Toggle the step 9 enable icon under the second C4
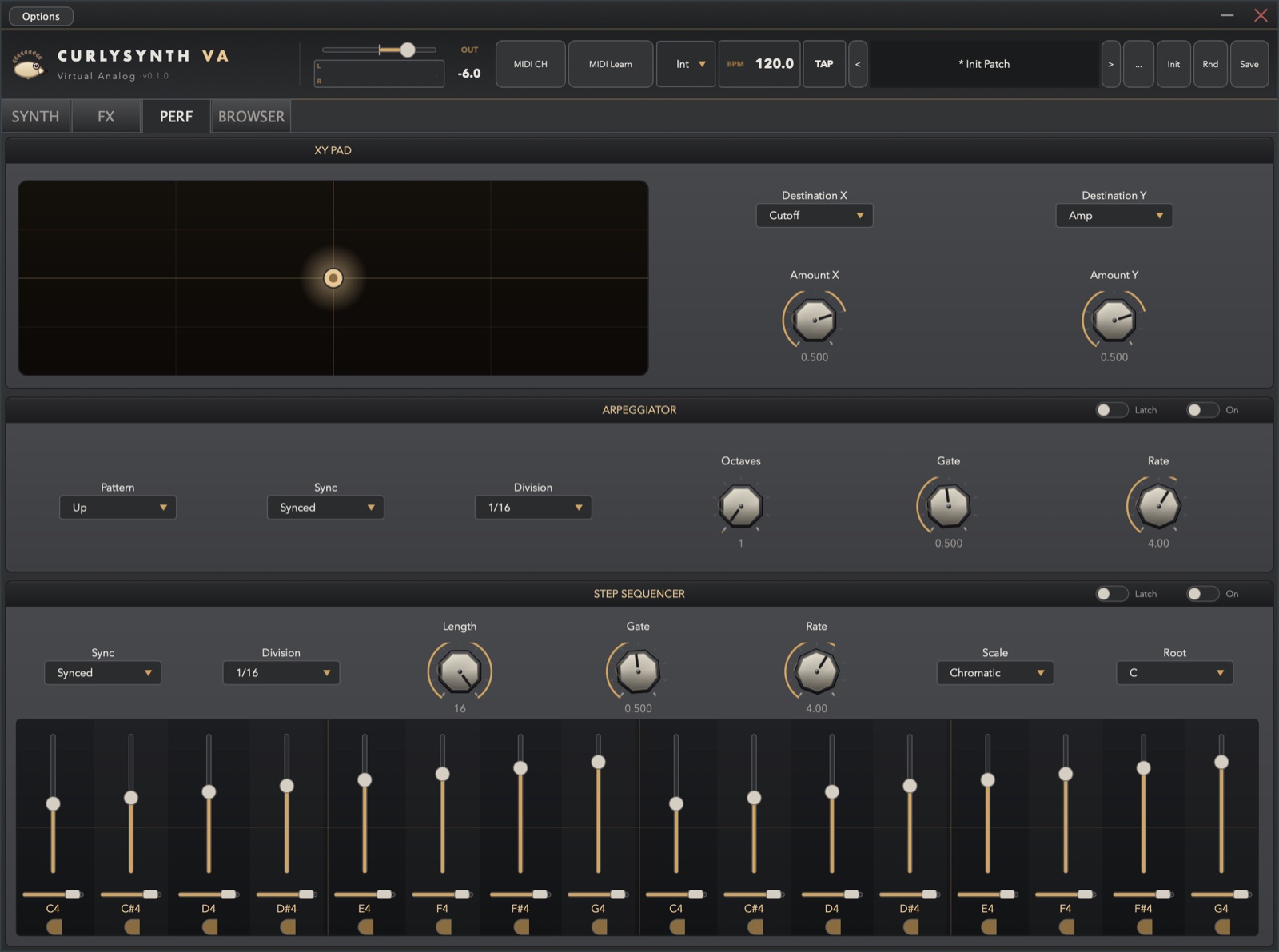The width and height of the screenshot is (1279, 952). tap(676, 926)
